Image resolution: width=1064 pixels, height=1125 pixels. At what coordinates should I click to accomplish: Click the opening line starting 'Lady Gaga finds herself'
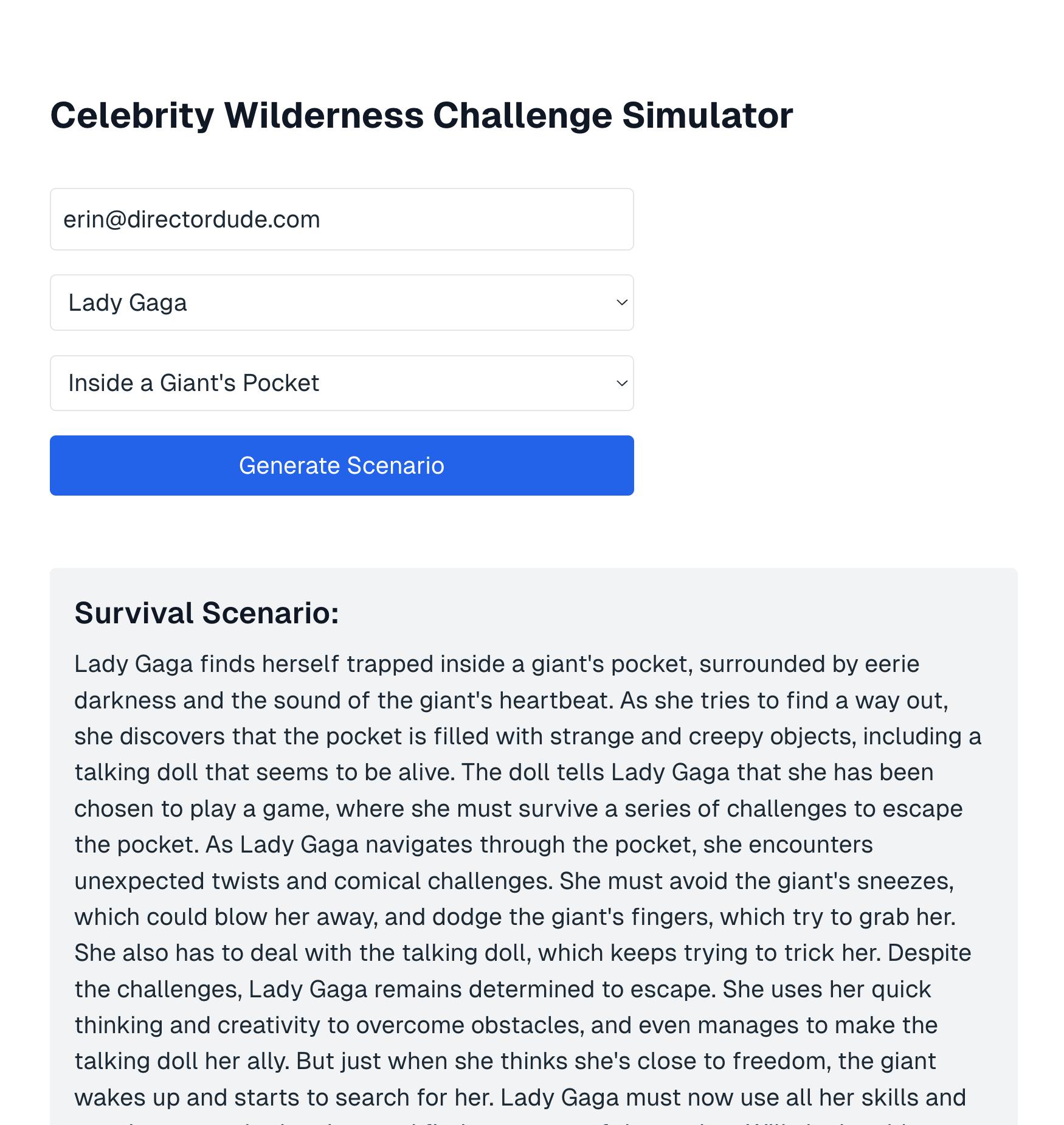click(496, 664)
